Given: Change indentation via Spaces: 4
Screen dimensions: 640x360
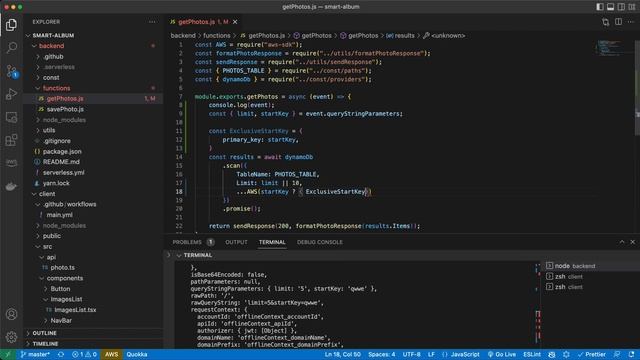Looking at the screenshot, I should pos(382,354).
